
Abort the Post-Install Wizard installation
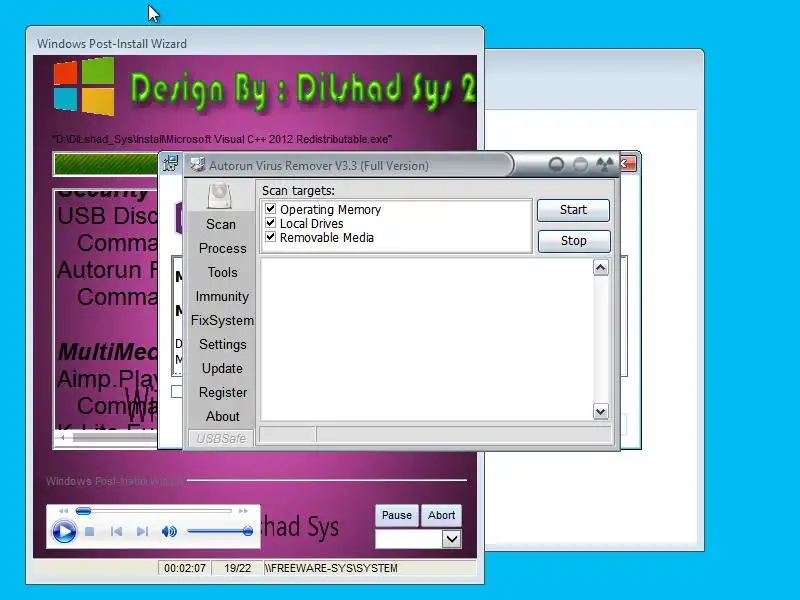[441, 515]
